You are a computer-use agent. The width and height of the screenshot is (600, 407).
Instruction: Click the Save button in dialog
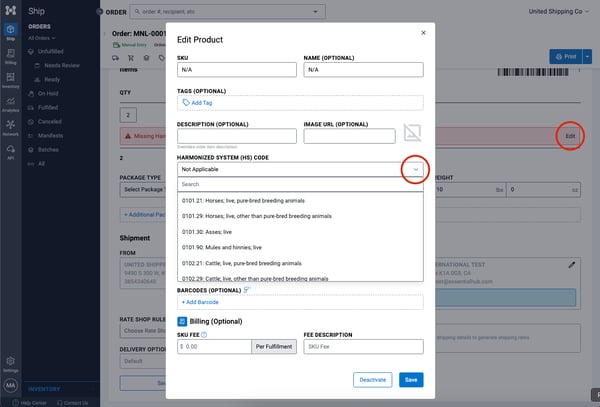click(410, 379)
